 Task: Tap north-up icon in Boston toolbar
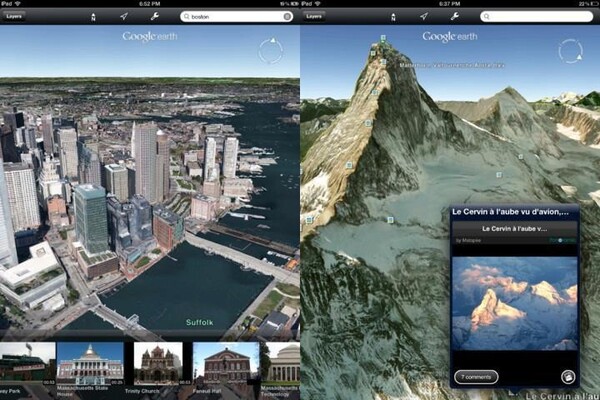click(x=93, y=17)
